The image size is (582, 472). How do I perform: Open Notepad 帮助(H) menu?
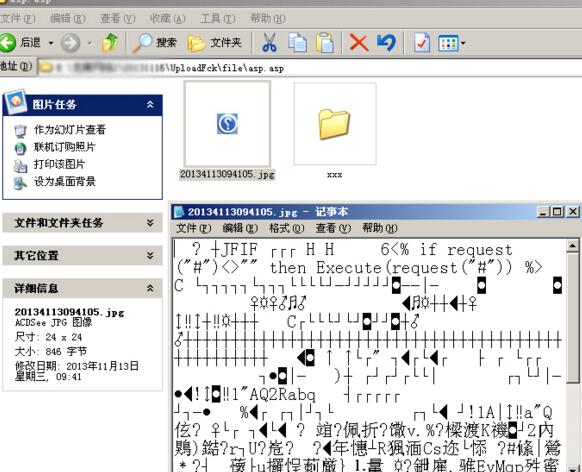tap(380, 228)
